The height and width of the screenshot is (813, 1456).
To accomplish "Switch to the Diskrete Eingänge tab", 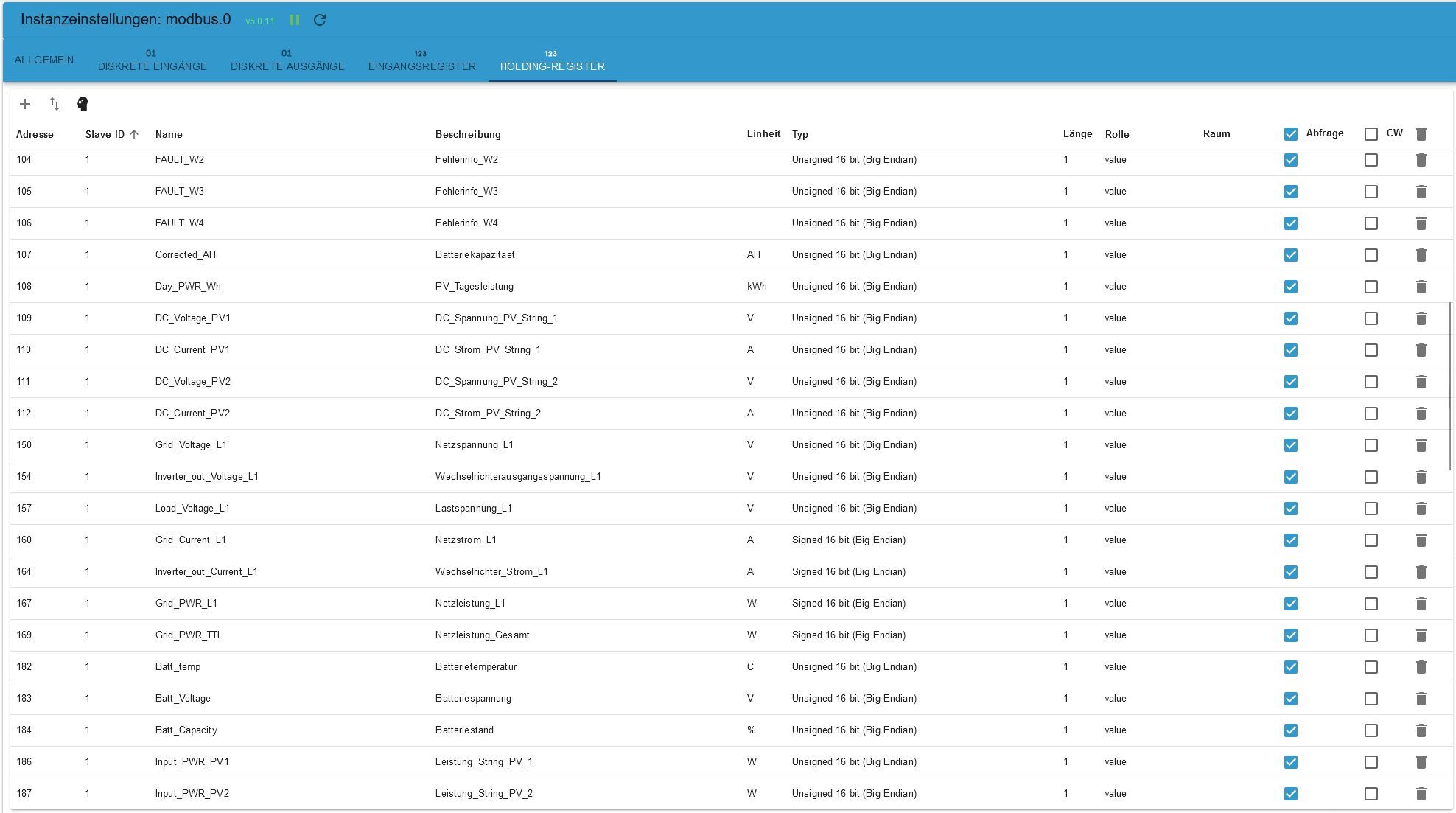I will click(x=153, y=60).
